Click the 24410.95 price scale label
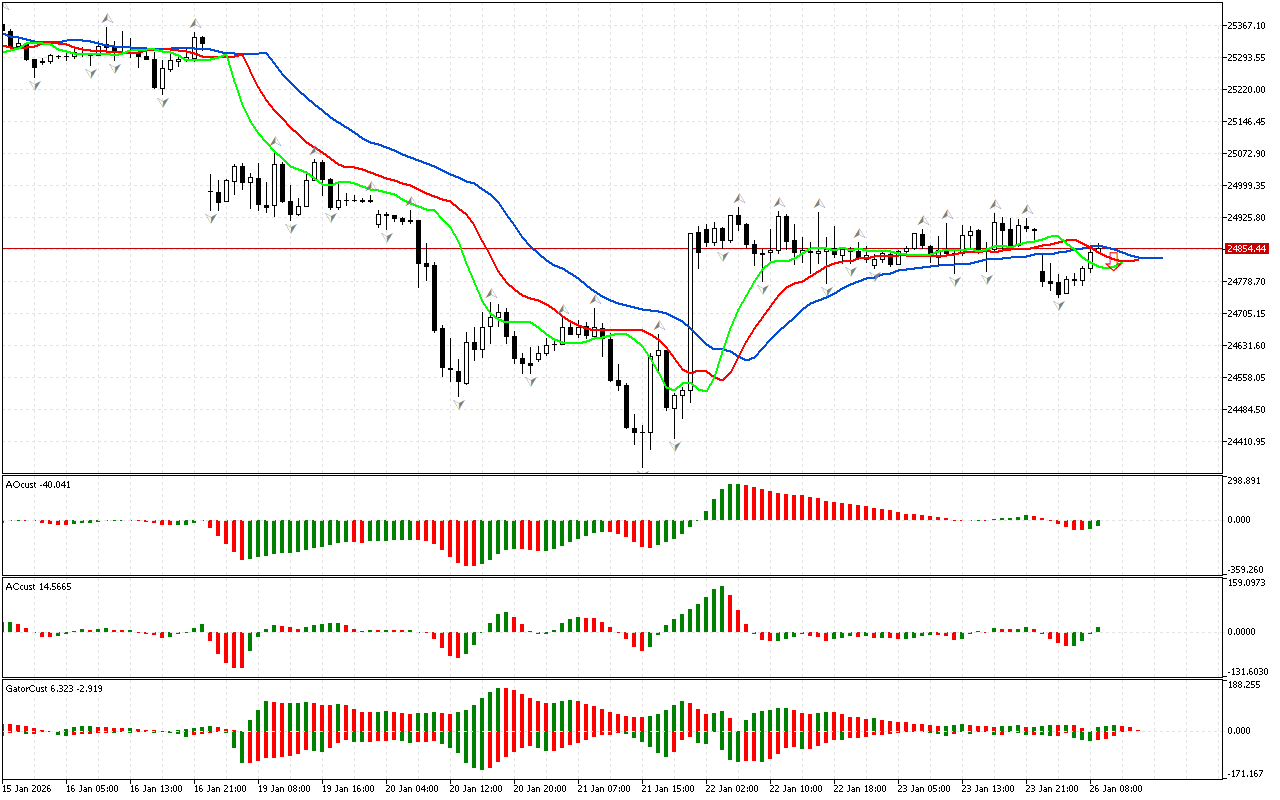Viewport: 1280px width, 800px height. [1246, 441]
